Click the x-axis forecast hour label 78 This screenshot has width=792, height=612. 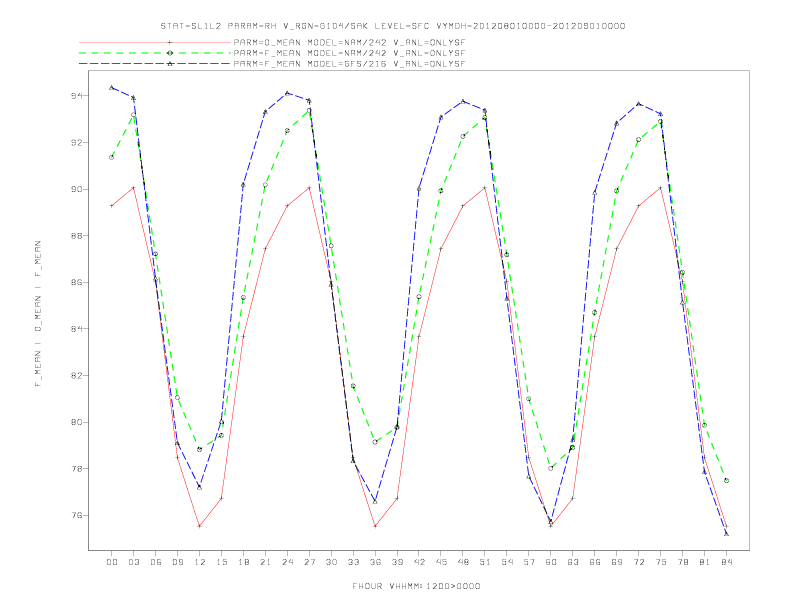tap(683, 562)
